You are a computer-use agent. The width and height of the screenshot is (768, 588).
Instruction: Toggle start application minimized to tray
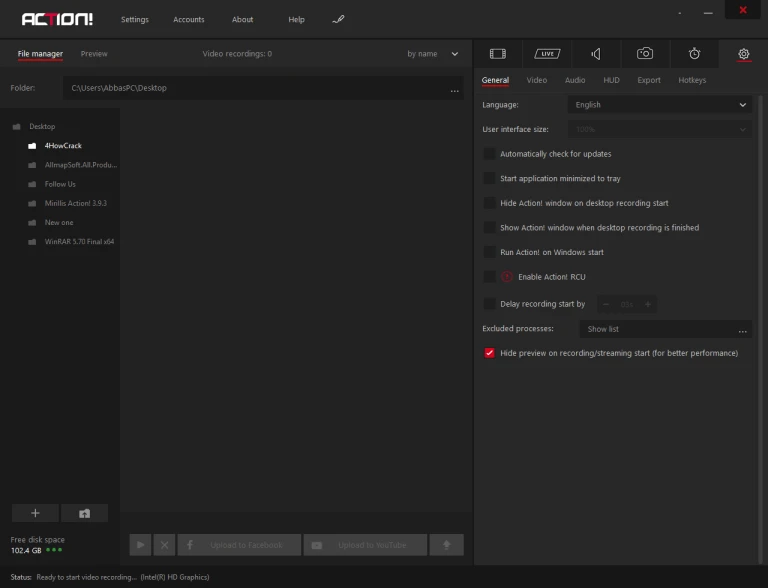pos(489,178)
